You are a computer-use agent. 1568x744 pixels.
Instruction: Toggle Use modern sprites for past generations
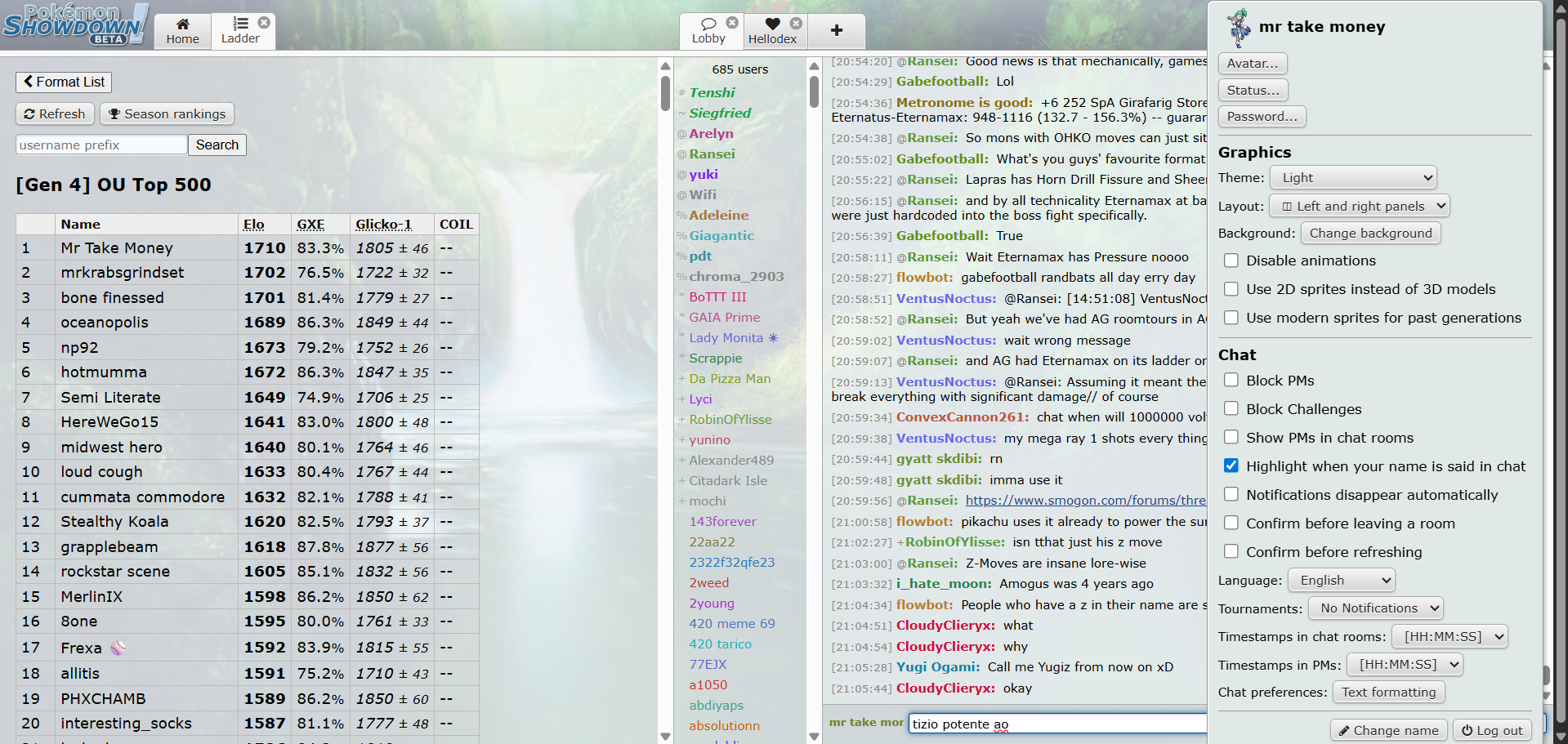coord(1231,318)
